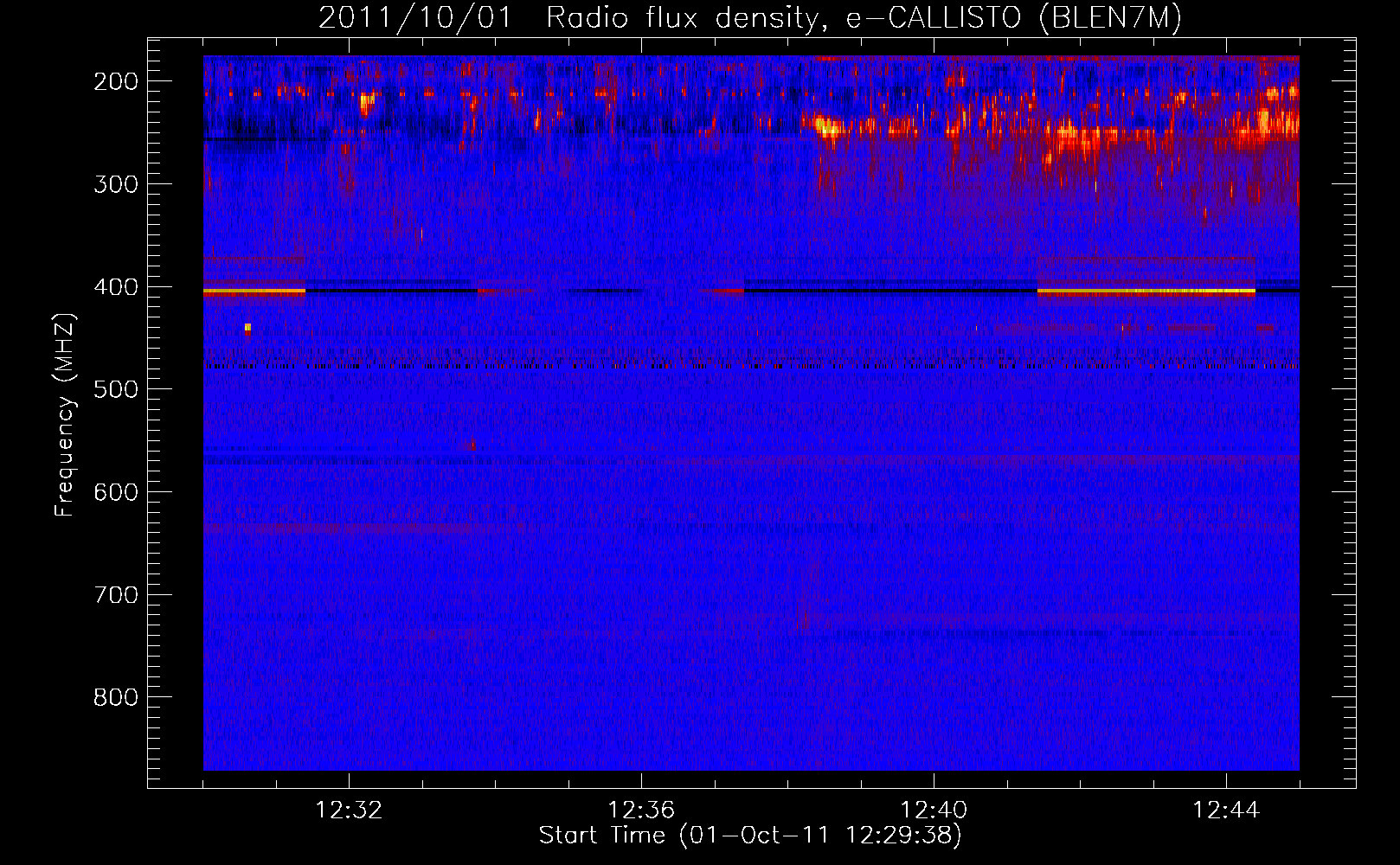Click the 'Frequency (MHZ)' axis title
The image size is (1400, 865).
(65, 414)
